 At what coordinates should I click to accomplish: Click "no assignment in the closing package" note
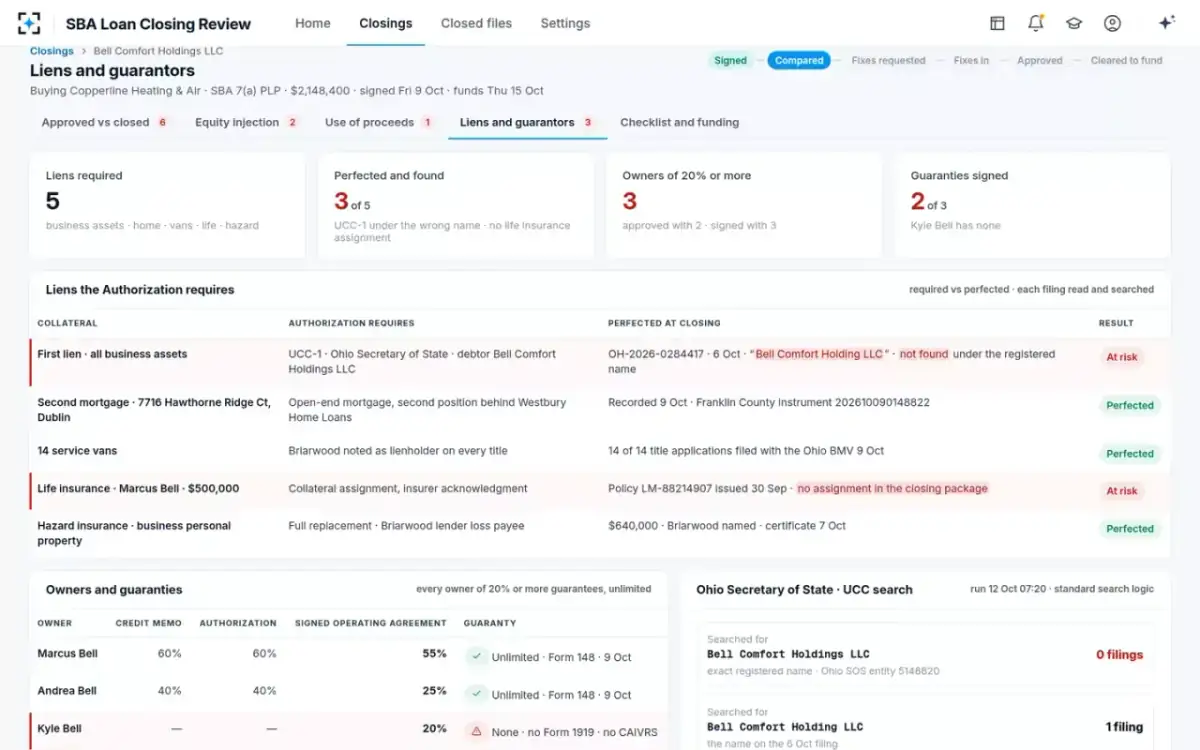pos(892,489)
